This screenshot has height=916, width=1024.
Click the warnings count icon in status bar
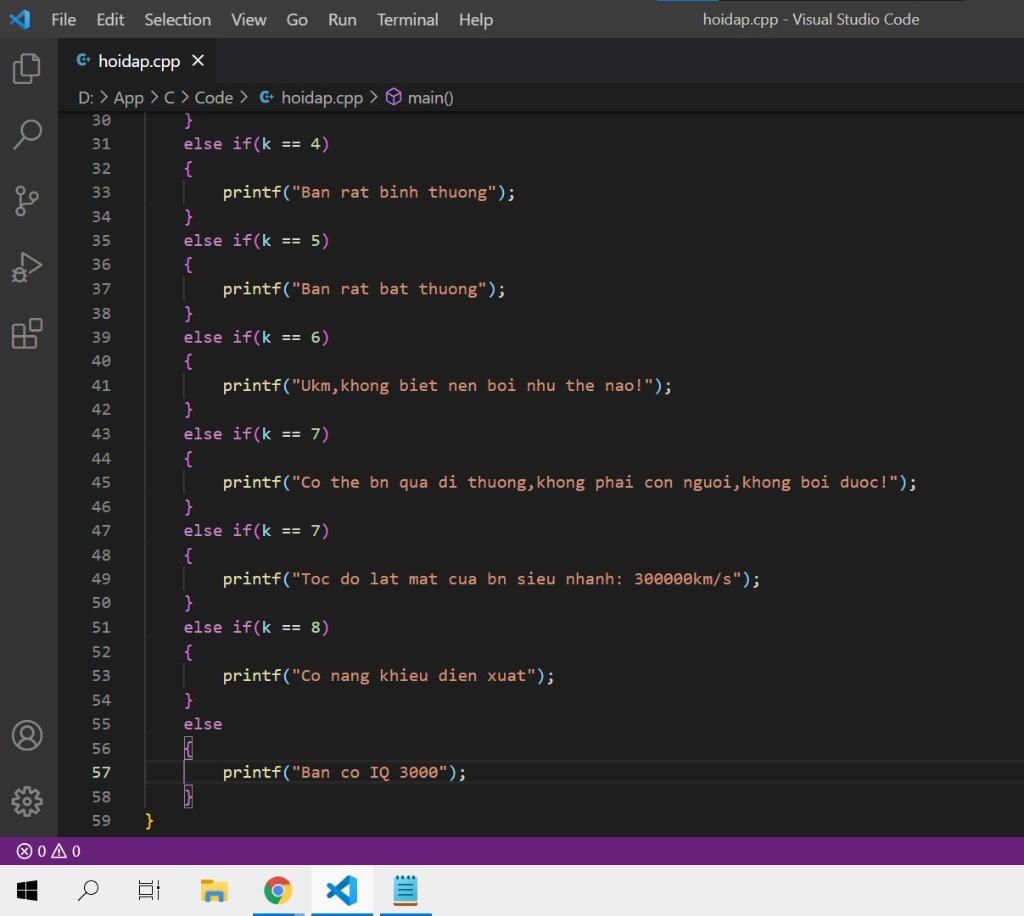point(59,851)
